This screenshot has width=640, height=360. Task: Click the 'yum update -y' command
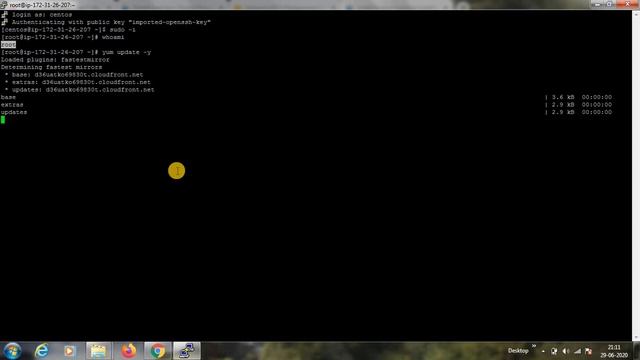(x=127, y=52)
